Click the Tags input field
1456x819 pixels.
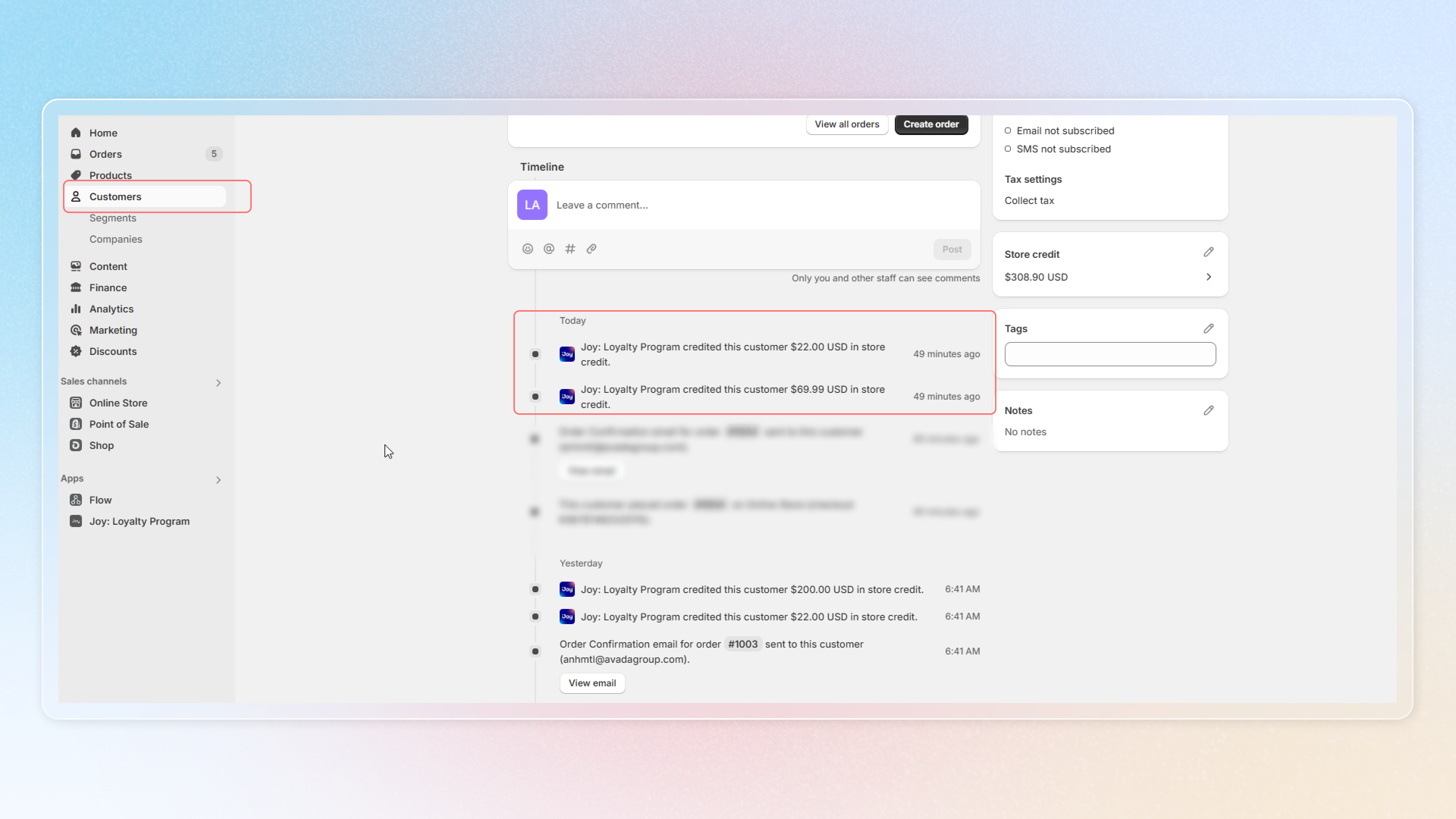click(x=1109, y=354)
